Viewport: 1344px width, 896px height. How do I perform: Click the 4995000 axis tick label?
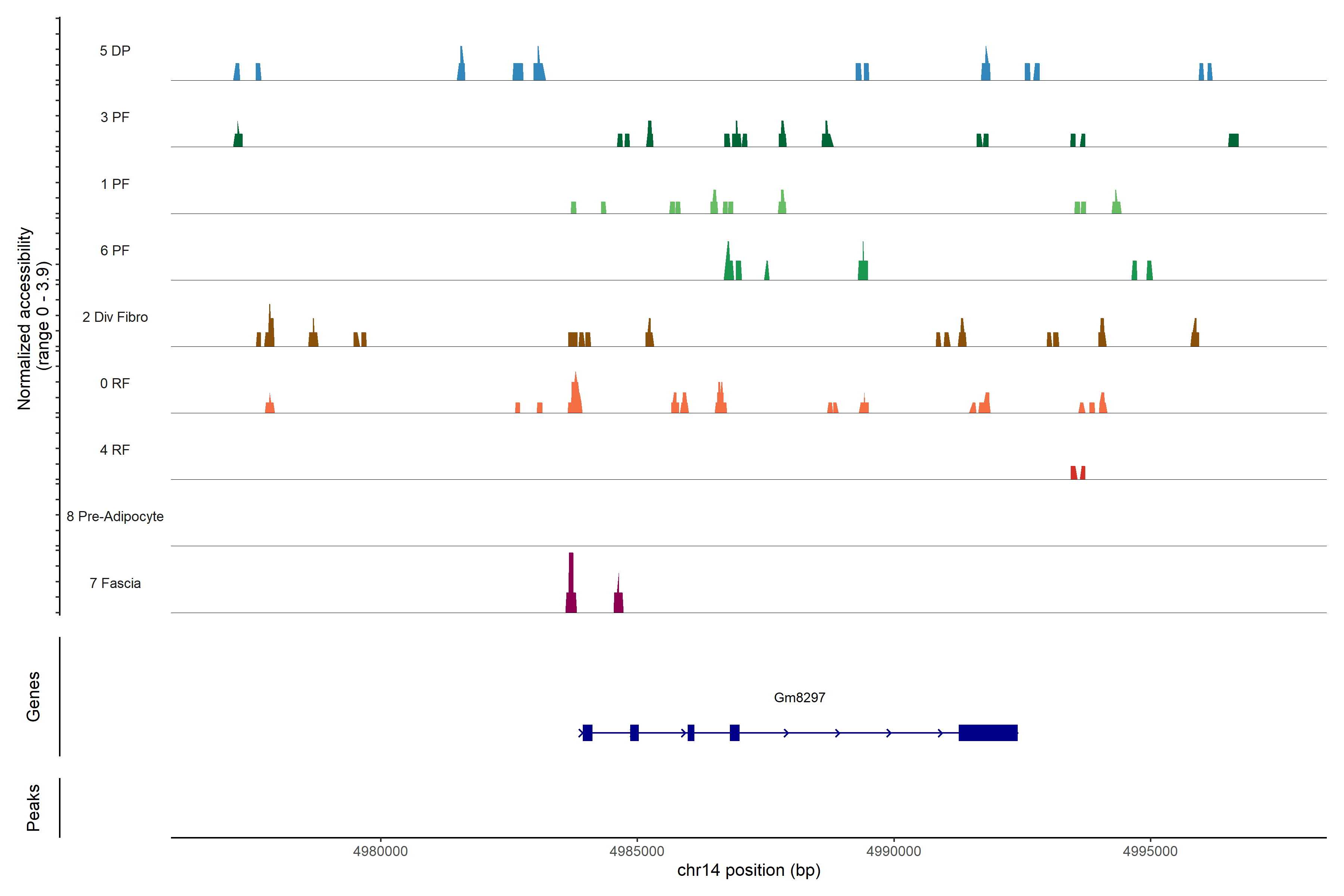tap(1150, 851)
